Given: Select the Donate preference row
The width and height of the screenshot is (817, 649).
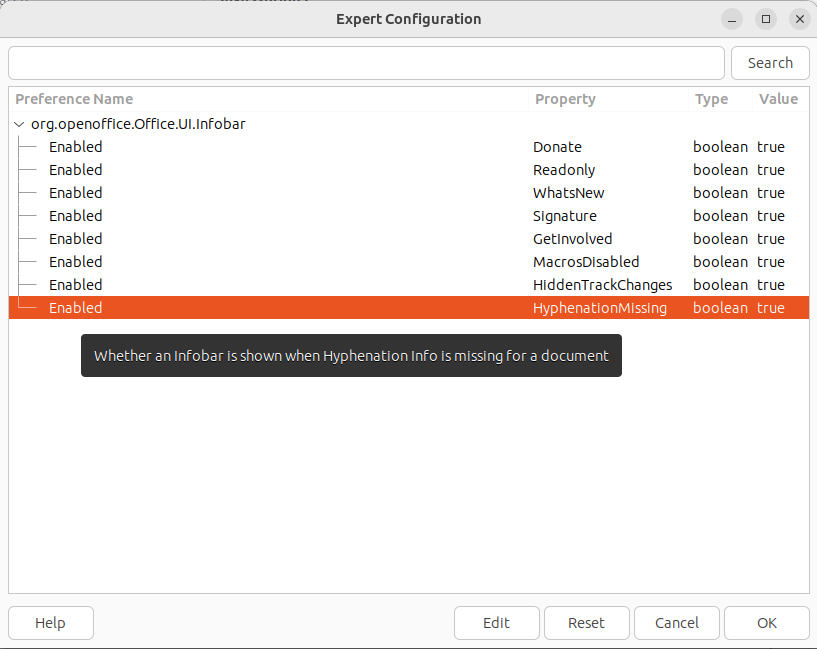Looking at the screenshot, I should 557,147.
